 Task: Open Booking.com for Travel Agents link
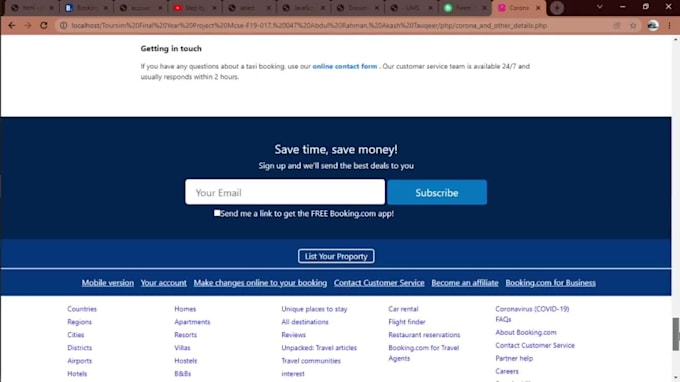pos(424,353)
